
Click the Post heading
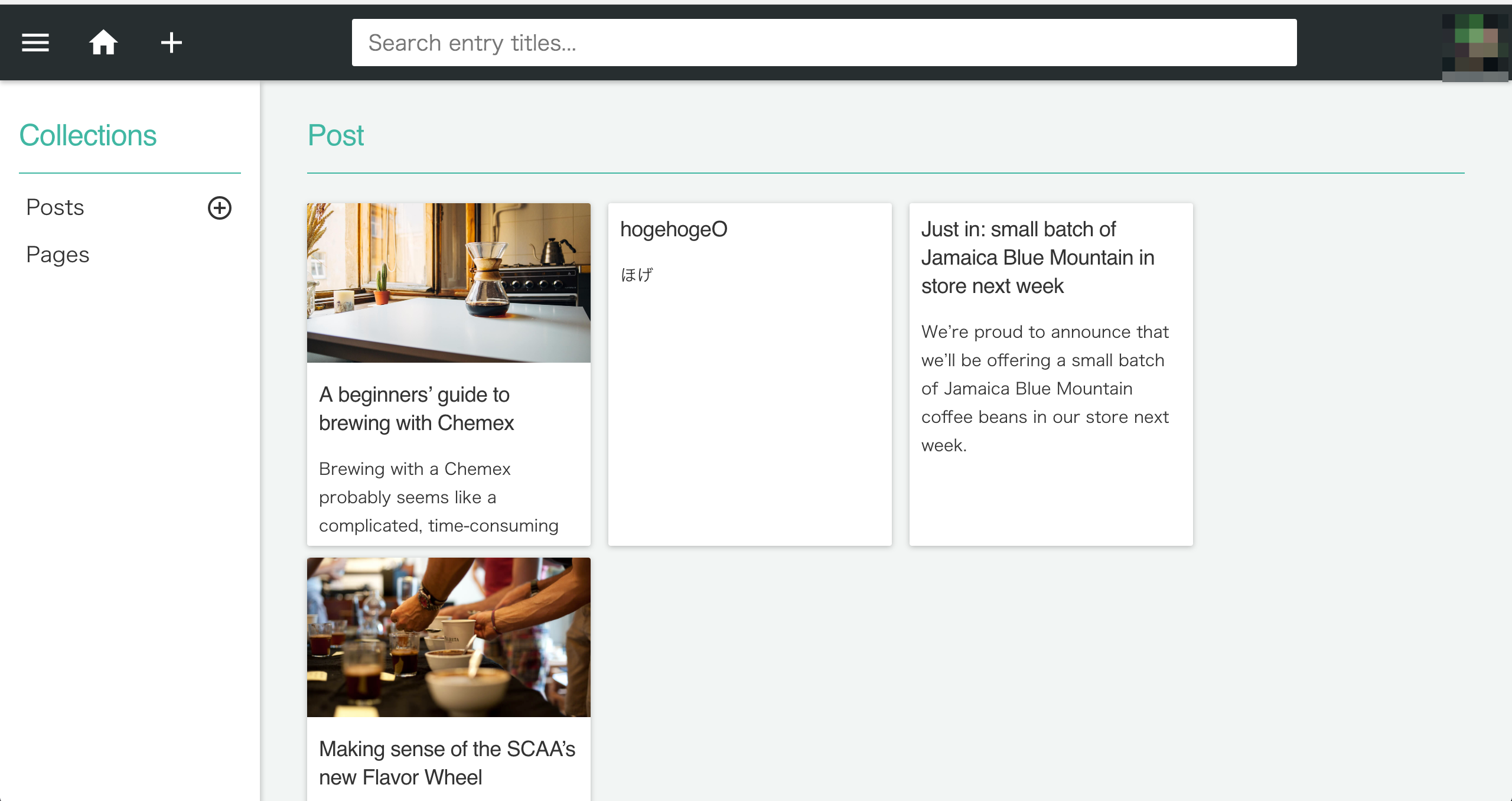(x=335, y=135)
